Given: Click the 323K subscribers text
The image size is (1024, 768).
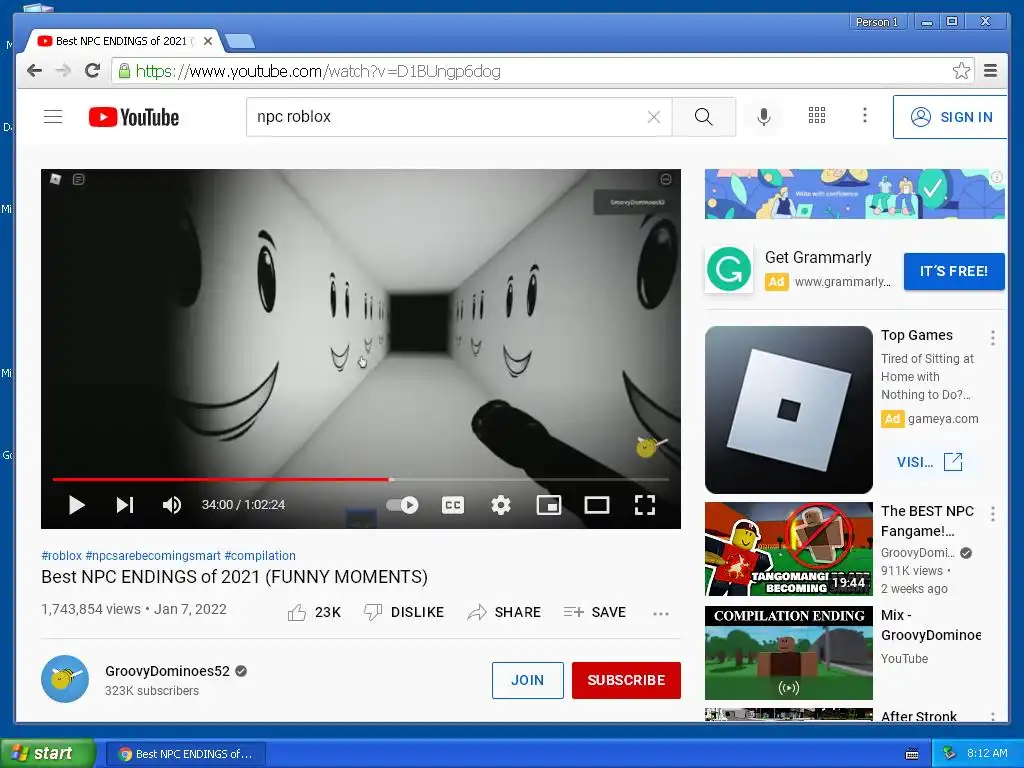Looking at the screenshot, I should coord(152,691).
